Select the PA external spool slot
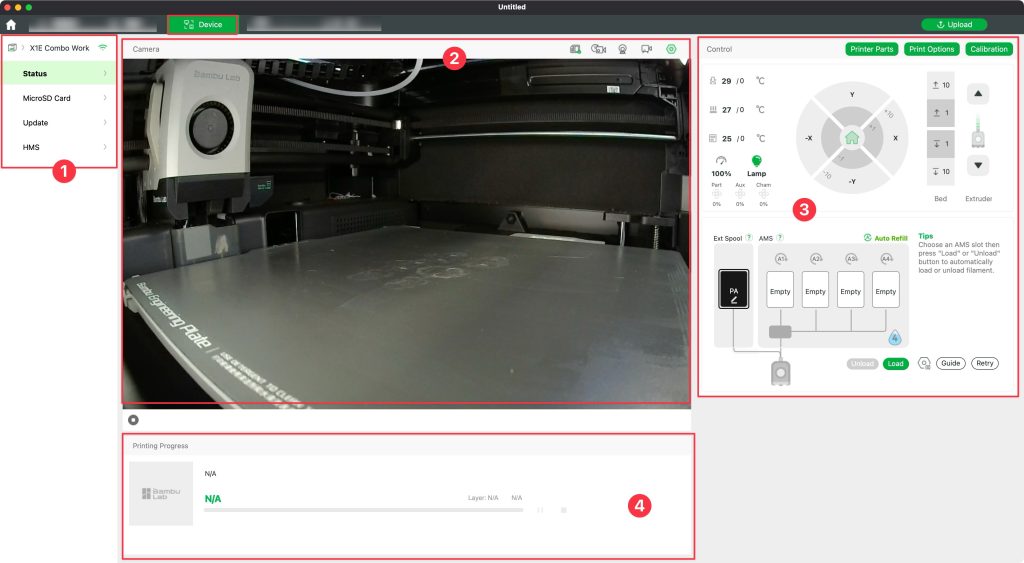This screenshot has height=563, width=1024. (733, 292)
